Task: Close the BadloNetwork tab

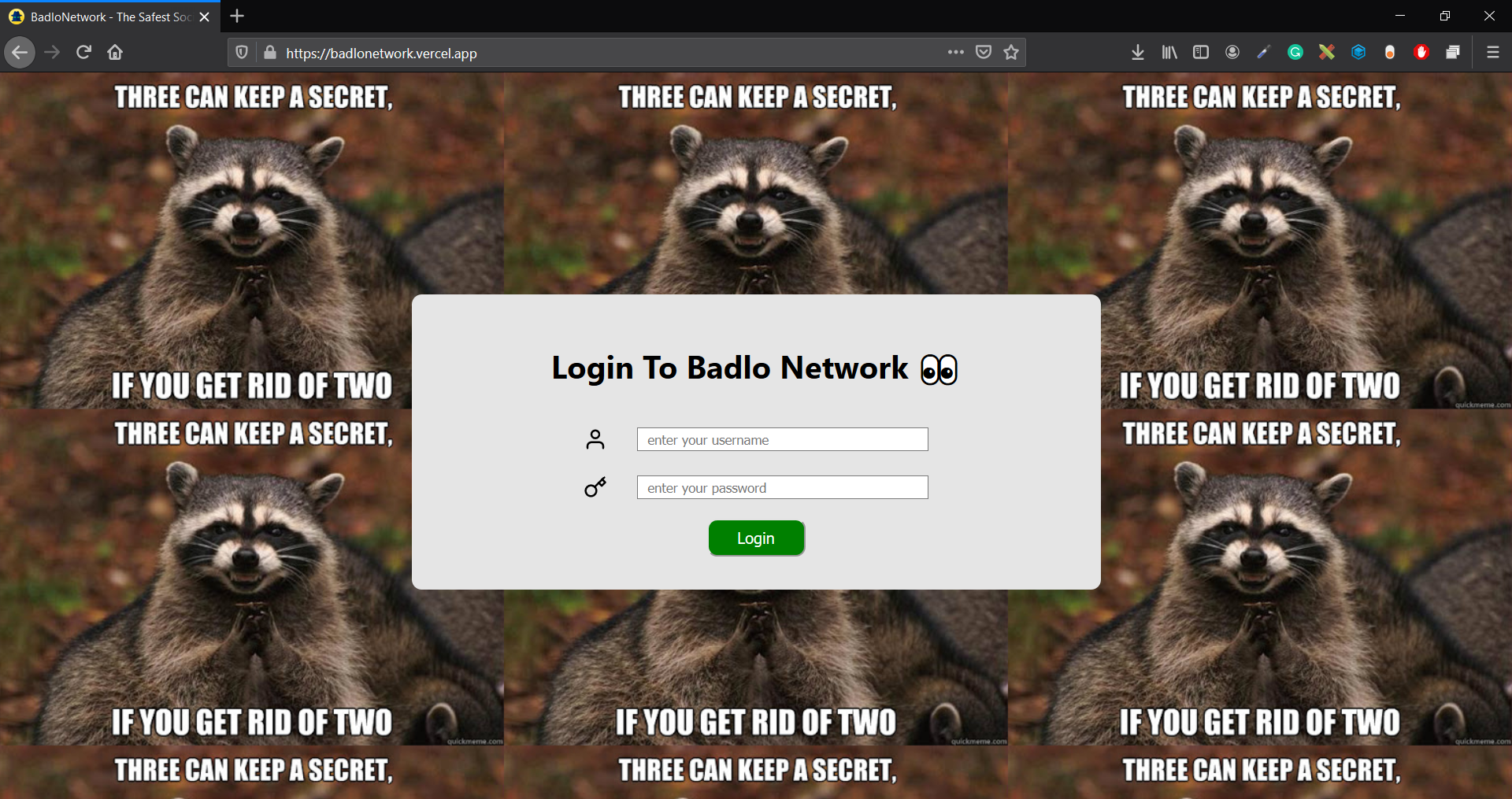Action: coord(205,17)
